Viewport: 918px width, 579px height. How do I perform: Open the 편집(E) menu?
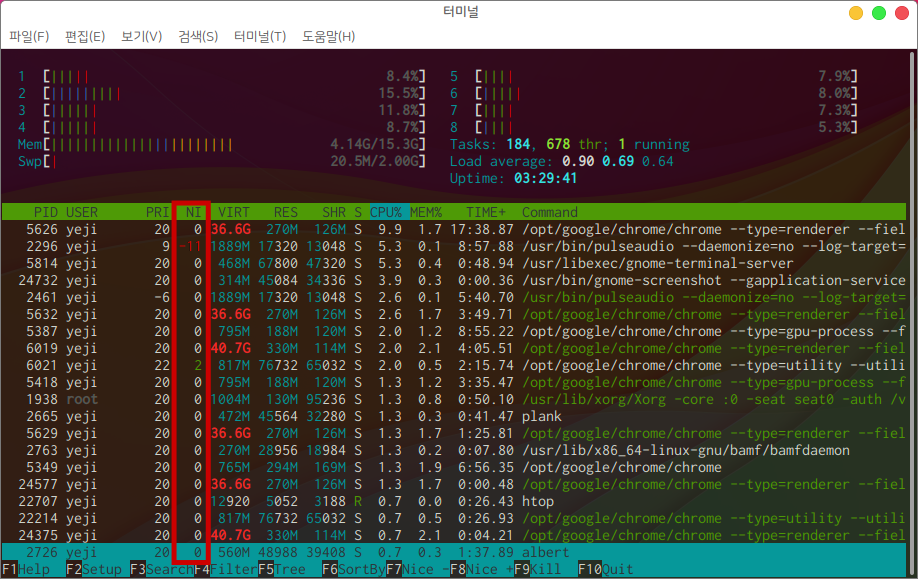click(x=85, y=37)
